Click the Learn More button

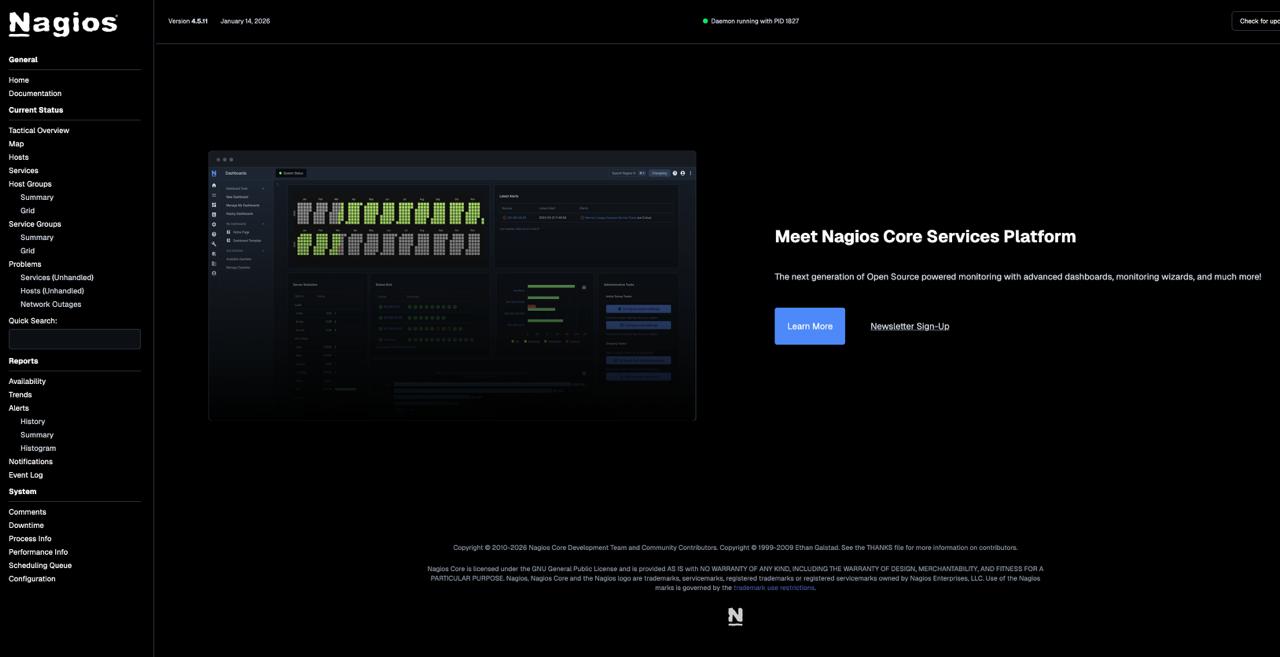coord(810,326)
